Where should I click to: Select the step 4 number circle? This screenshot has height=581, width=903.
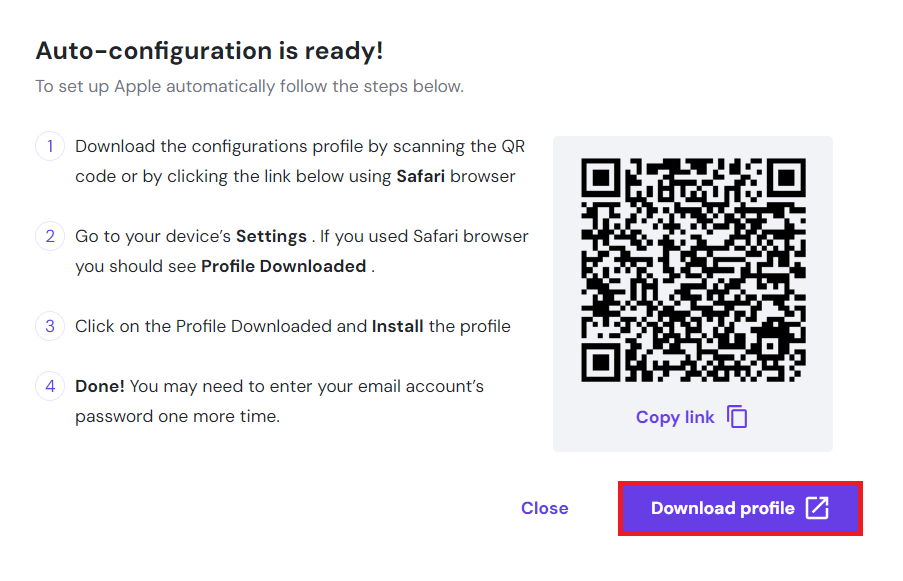coord(50,386)
